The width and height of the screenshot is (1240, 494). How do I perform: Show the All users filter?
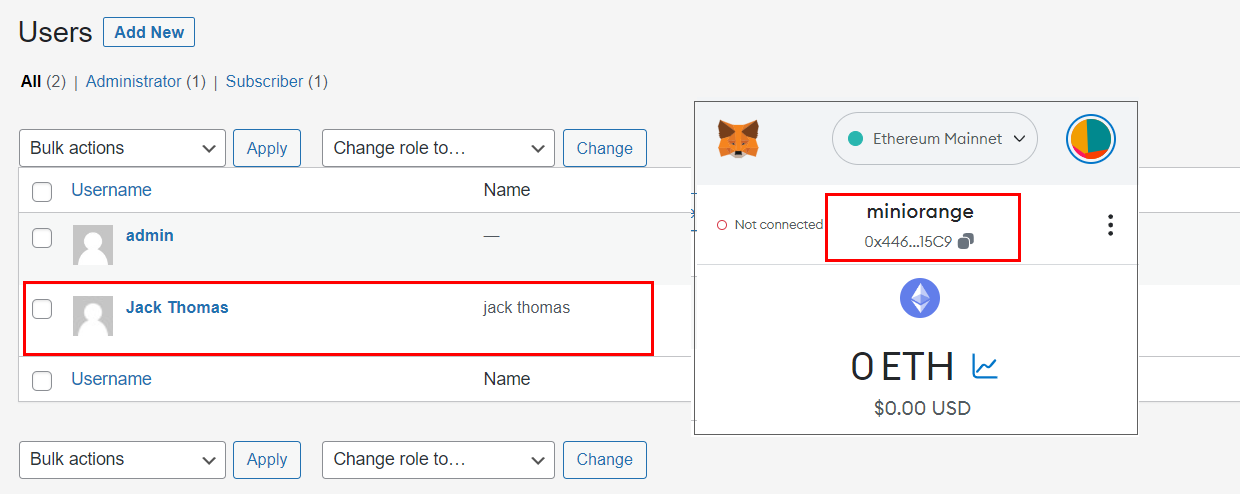pyautogui.click(x=31, y=82)
